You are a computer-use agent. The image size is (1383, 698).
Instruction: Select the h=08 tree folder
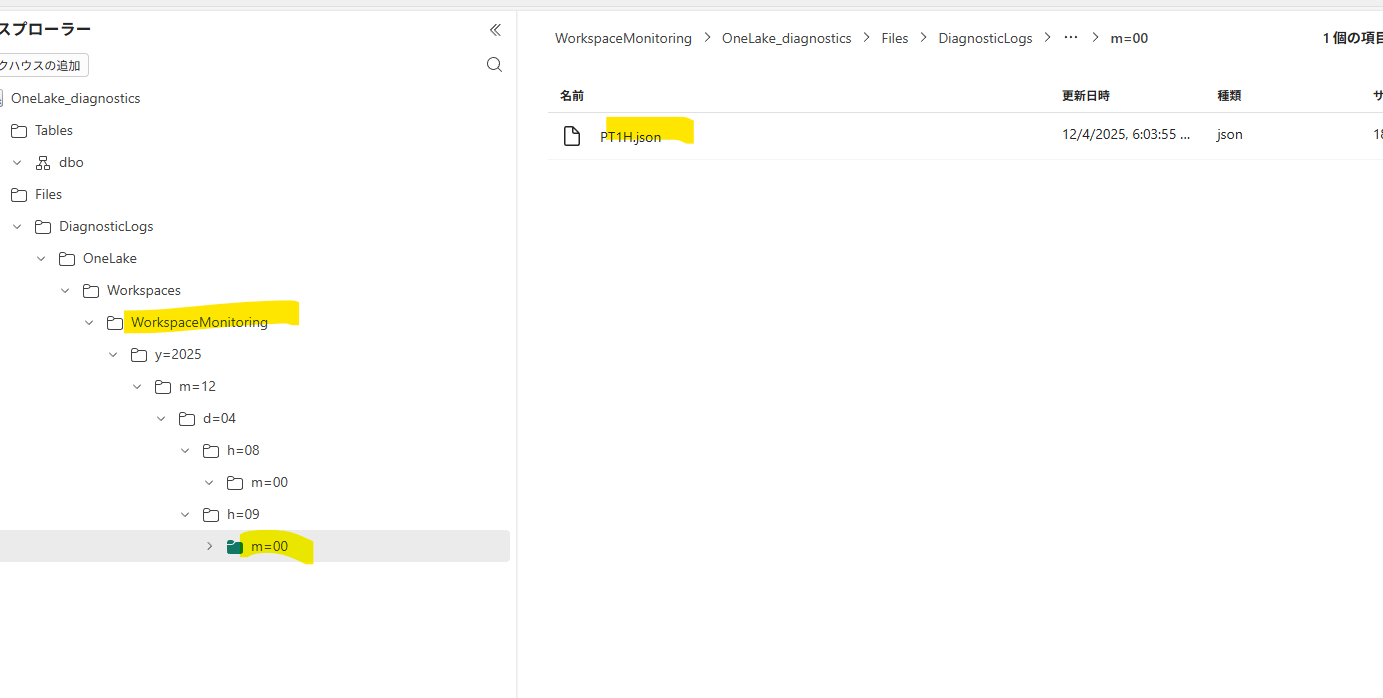tap(243, 450)
